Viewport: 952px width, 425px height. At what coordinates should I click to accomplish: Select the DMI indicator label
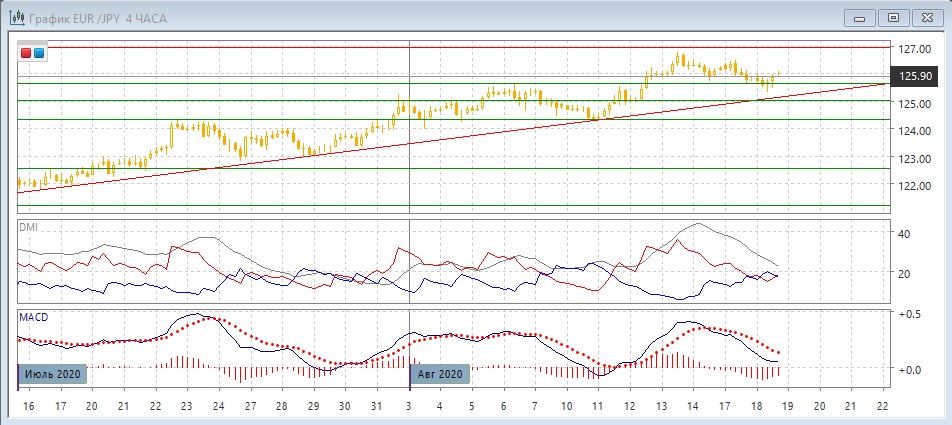(x=28, y=227)
